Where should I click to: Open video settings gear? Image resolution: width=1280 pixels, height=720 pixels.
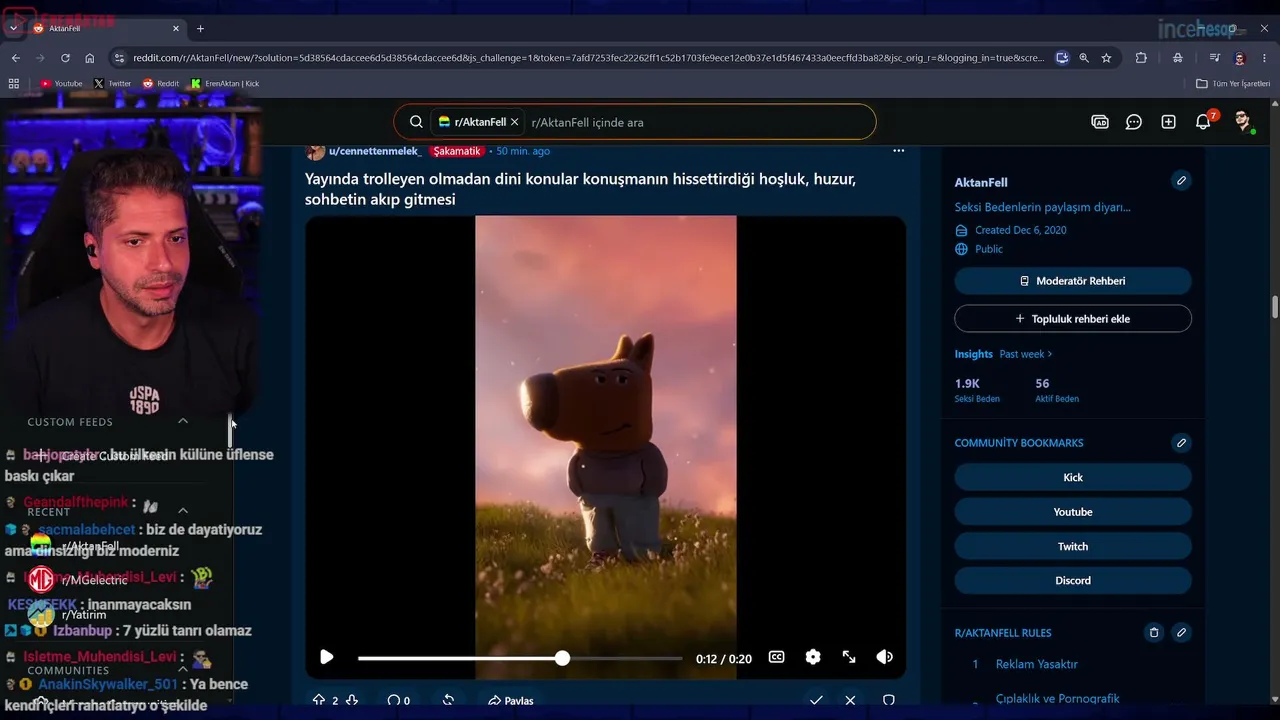click(813, 657)
